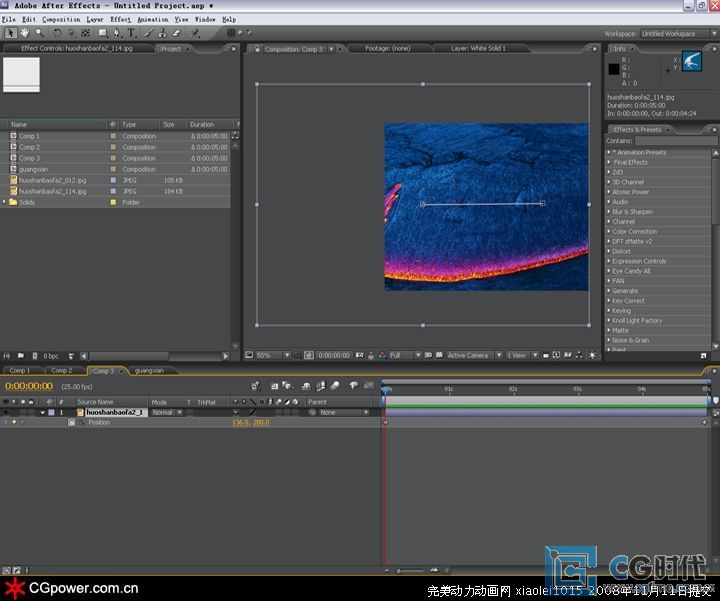Select the Zoom magnifier tool
Screen dimensions: 720x601
[x=39, y=33]
